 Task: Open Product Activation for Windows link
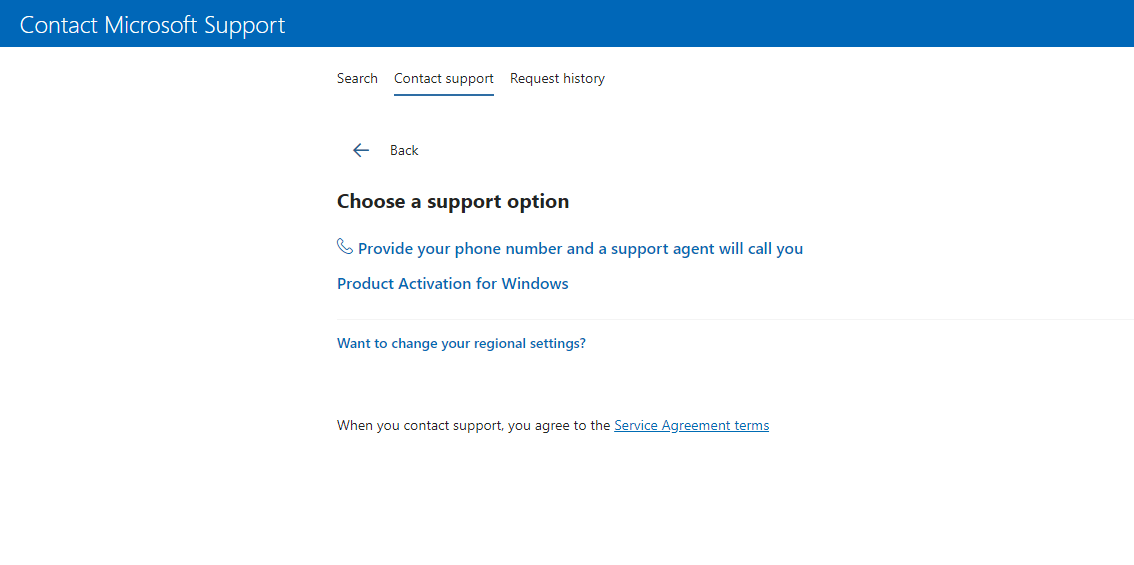click(x=452, y=283)
